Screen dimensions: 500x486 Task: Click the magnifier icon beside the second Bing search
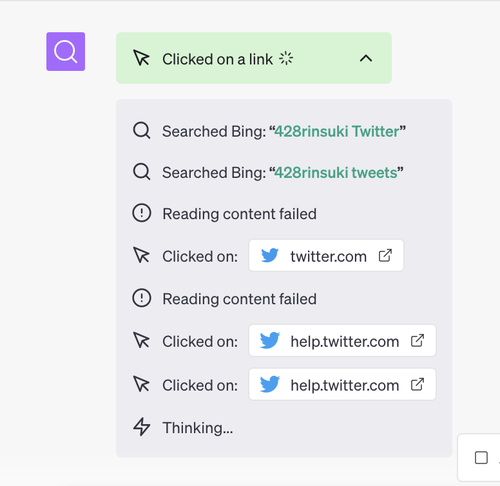pyautogui.click(x=142, y=172)
